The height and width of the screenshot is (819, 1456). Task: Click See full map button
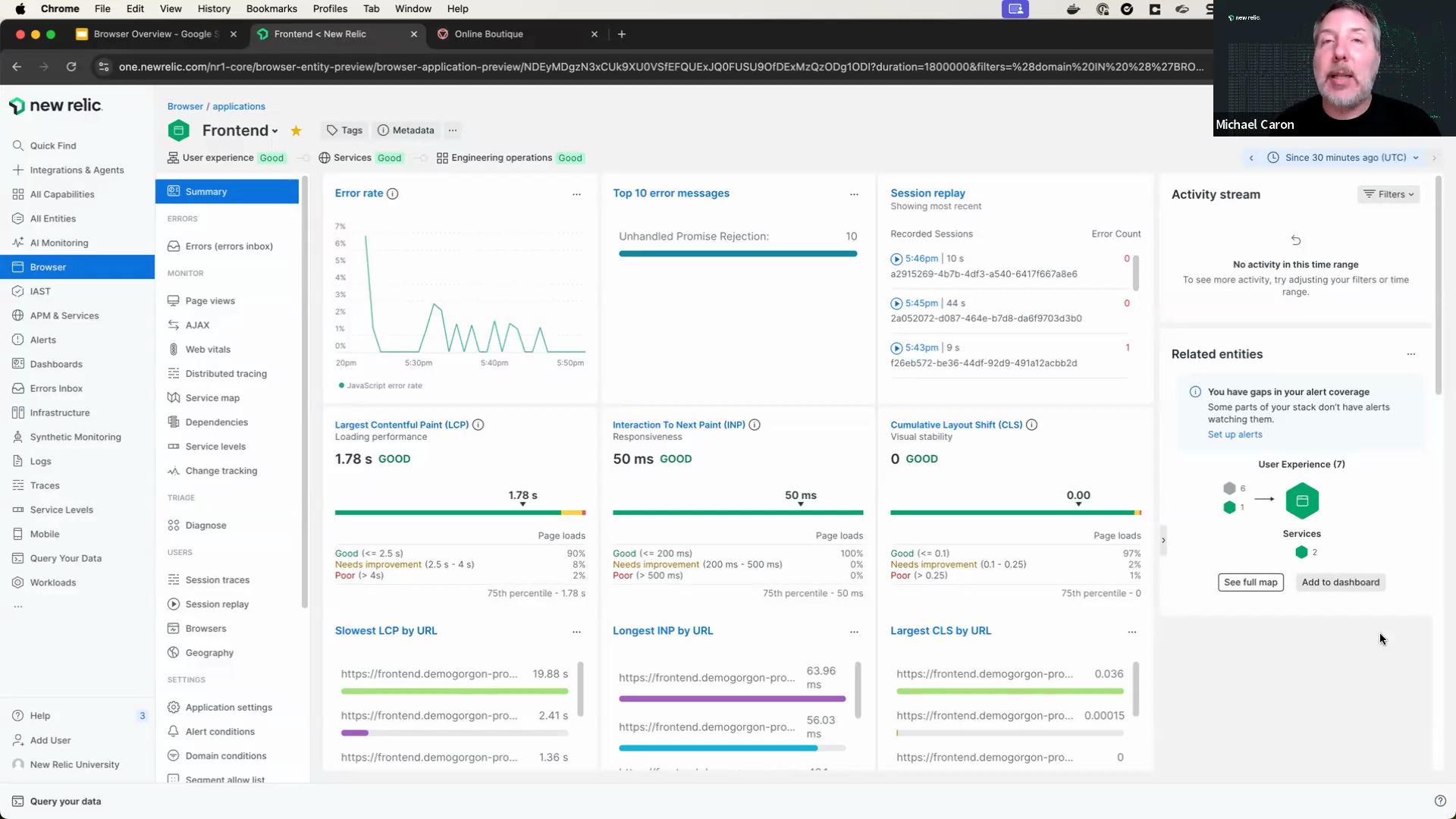point(1250,582)
